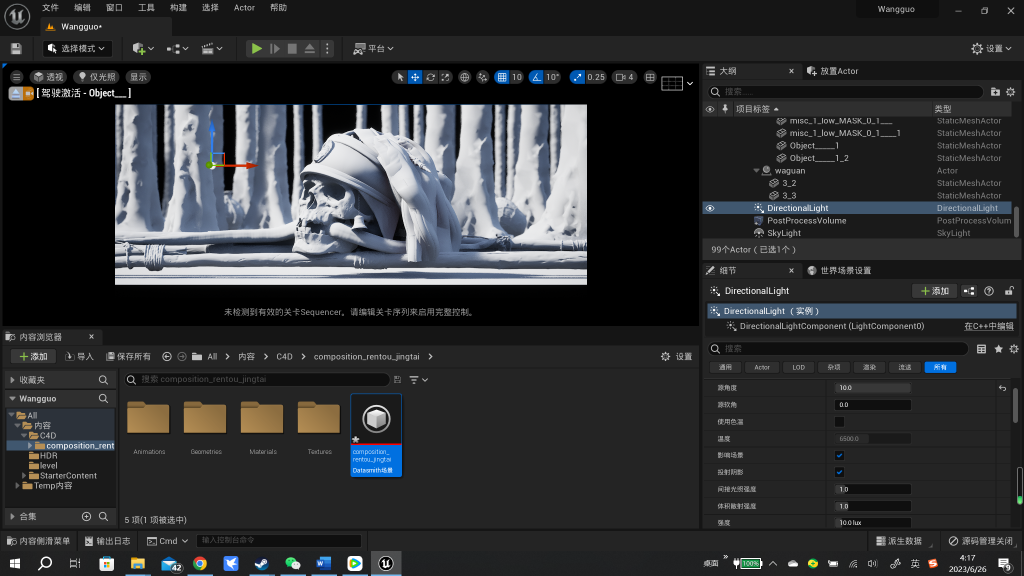
Task: Create new folder in the outliner
Action: (995, 92)
